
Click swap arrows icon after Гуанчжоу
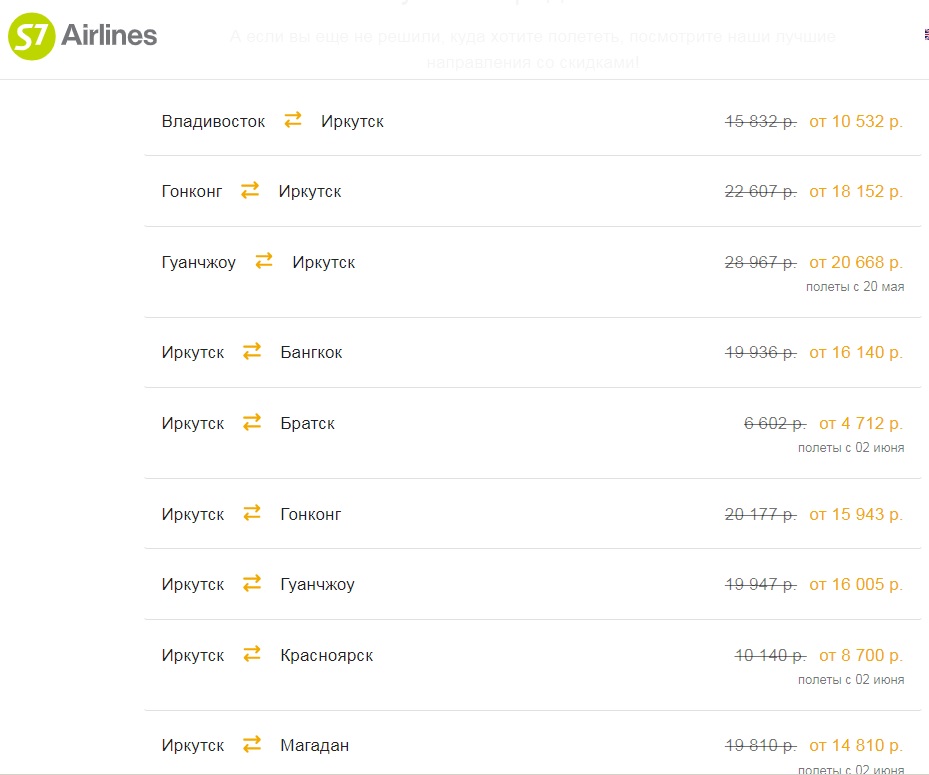tap(264, 261)
